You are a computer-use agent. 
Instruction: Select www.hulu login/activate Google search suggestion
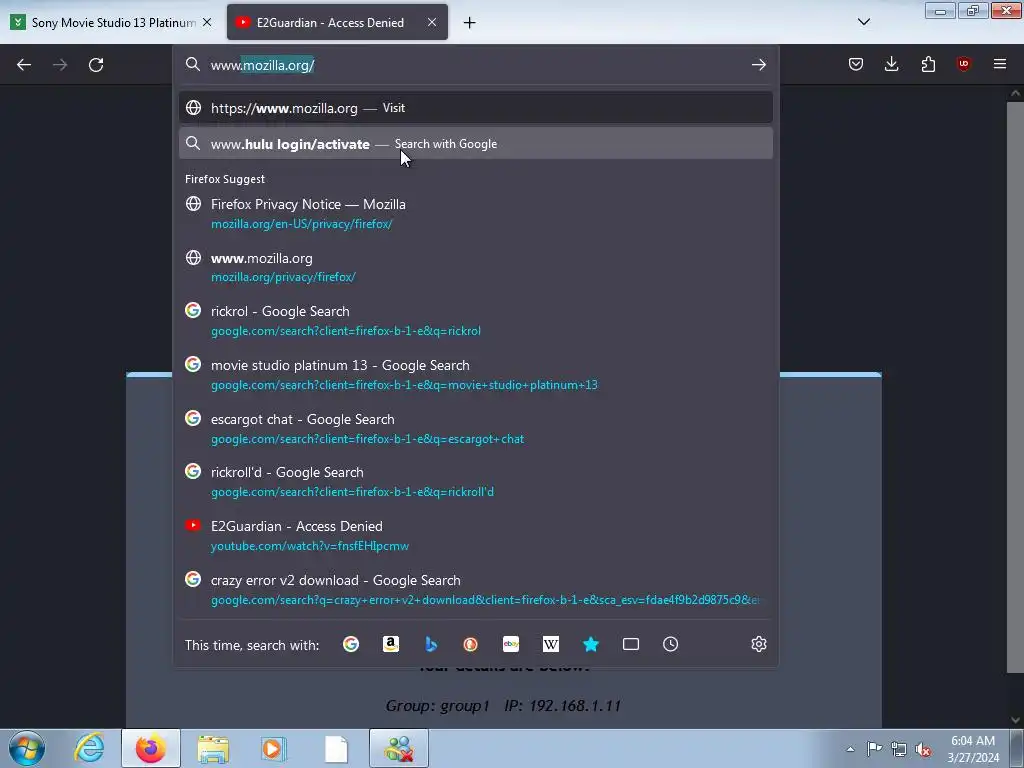475,144
